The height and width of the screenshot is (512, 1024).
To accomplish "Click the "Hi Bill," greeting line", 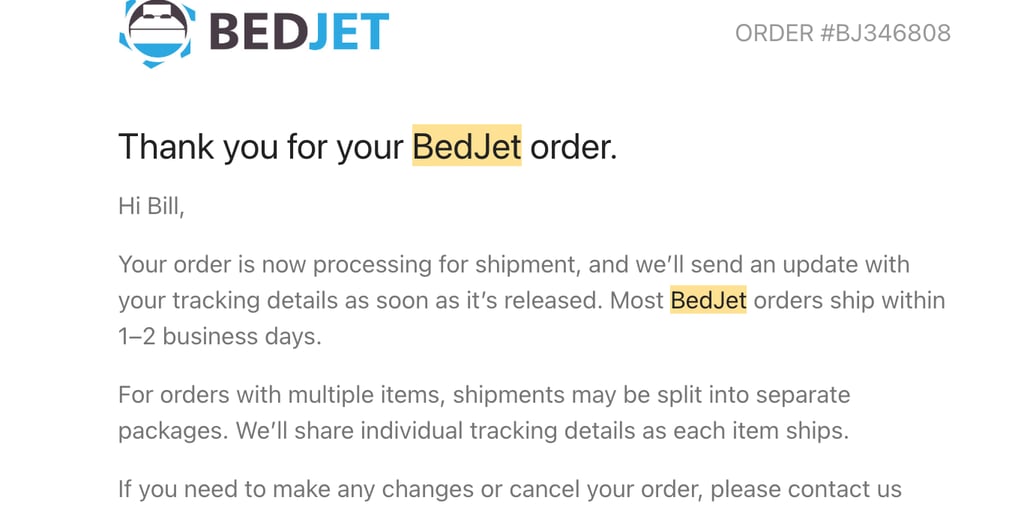I will [151, 207].
